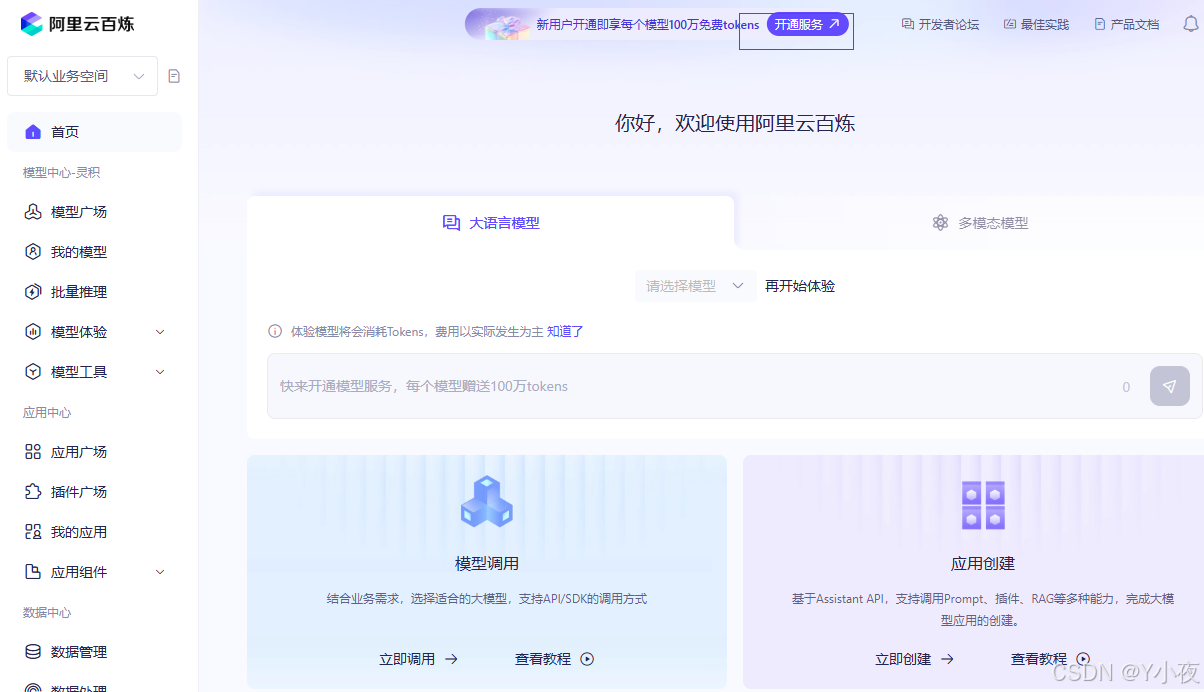Click the 我的应用 sidebar icon

33,532
